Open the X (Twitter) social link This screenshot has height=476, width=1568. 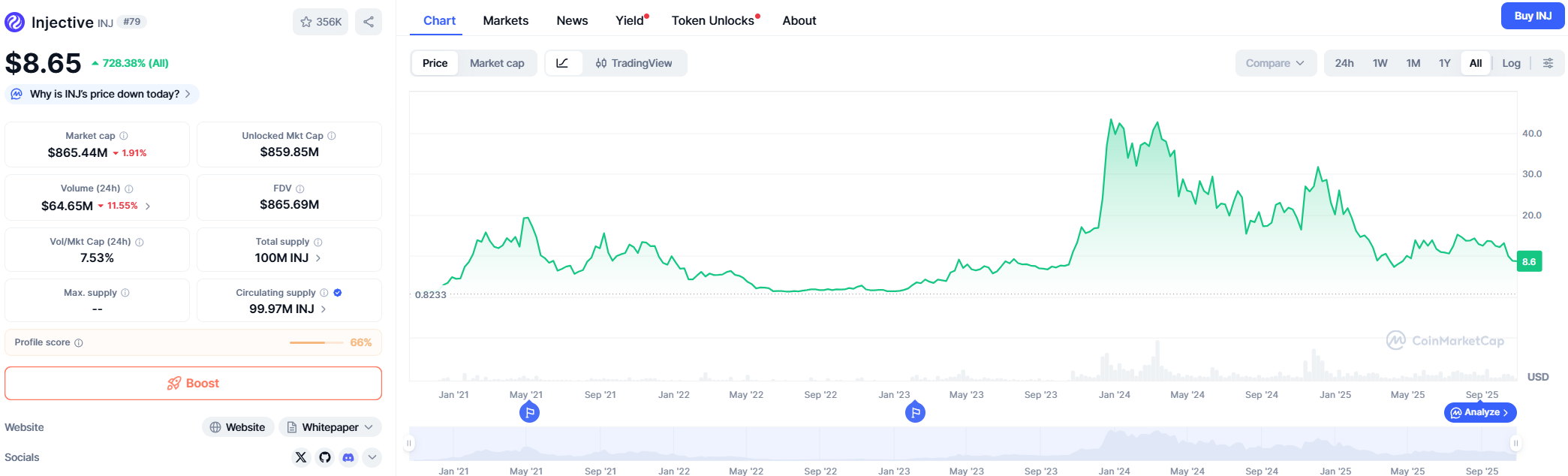pos(301,457)
